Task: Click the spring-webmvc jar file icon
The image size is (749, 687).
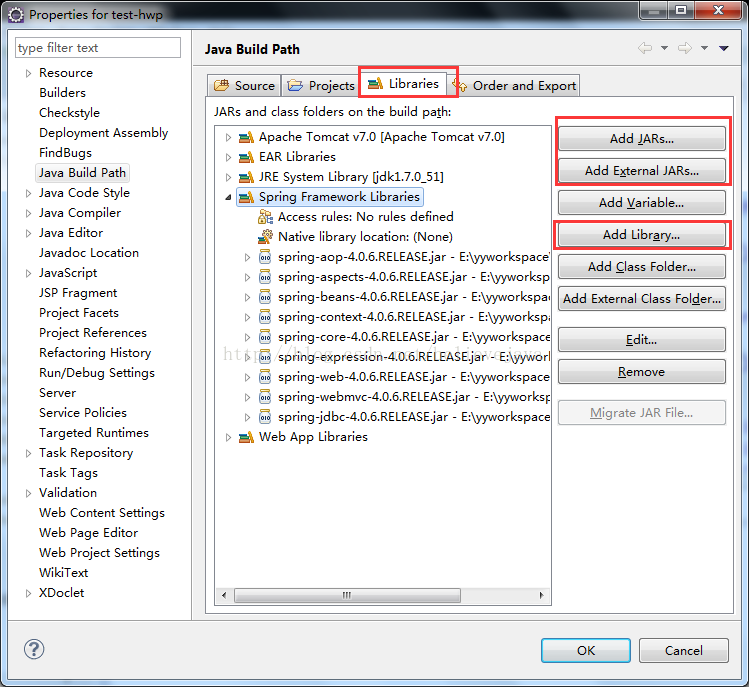Action: [265, 397]
